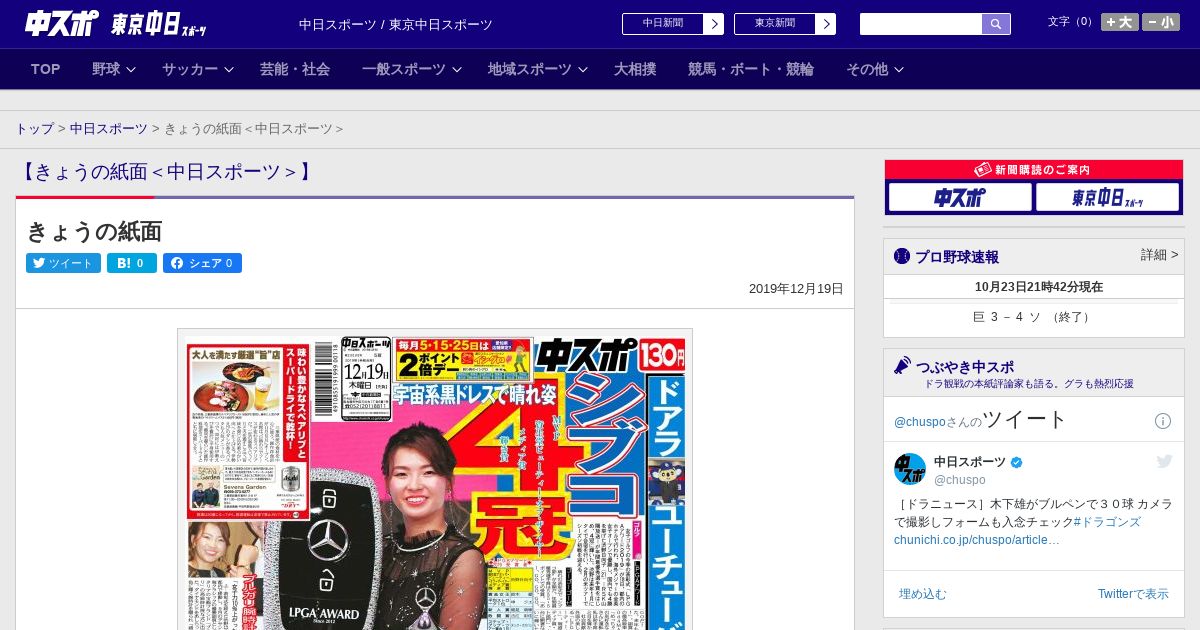Open 芸能・社会 menu item
1200x630 pixels.
[x=295, y=69]
